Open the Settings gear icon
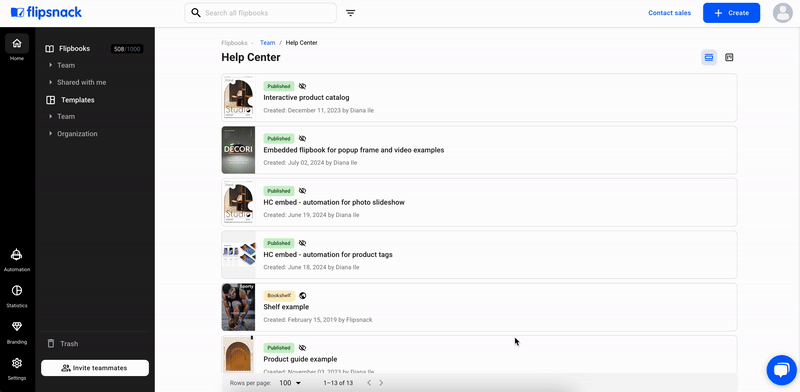This screenshot has width=800, height=392. pos(17,363)
